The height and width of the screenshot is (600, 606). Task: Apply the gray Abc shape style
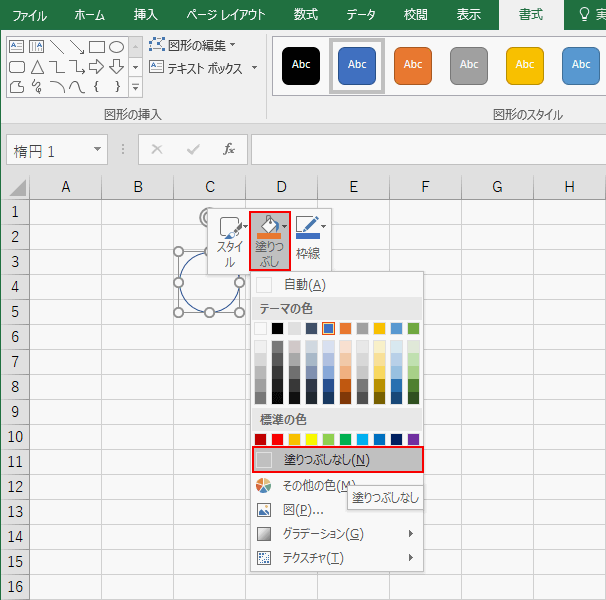pos(469,66)
